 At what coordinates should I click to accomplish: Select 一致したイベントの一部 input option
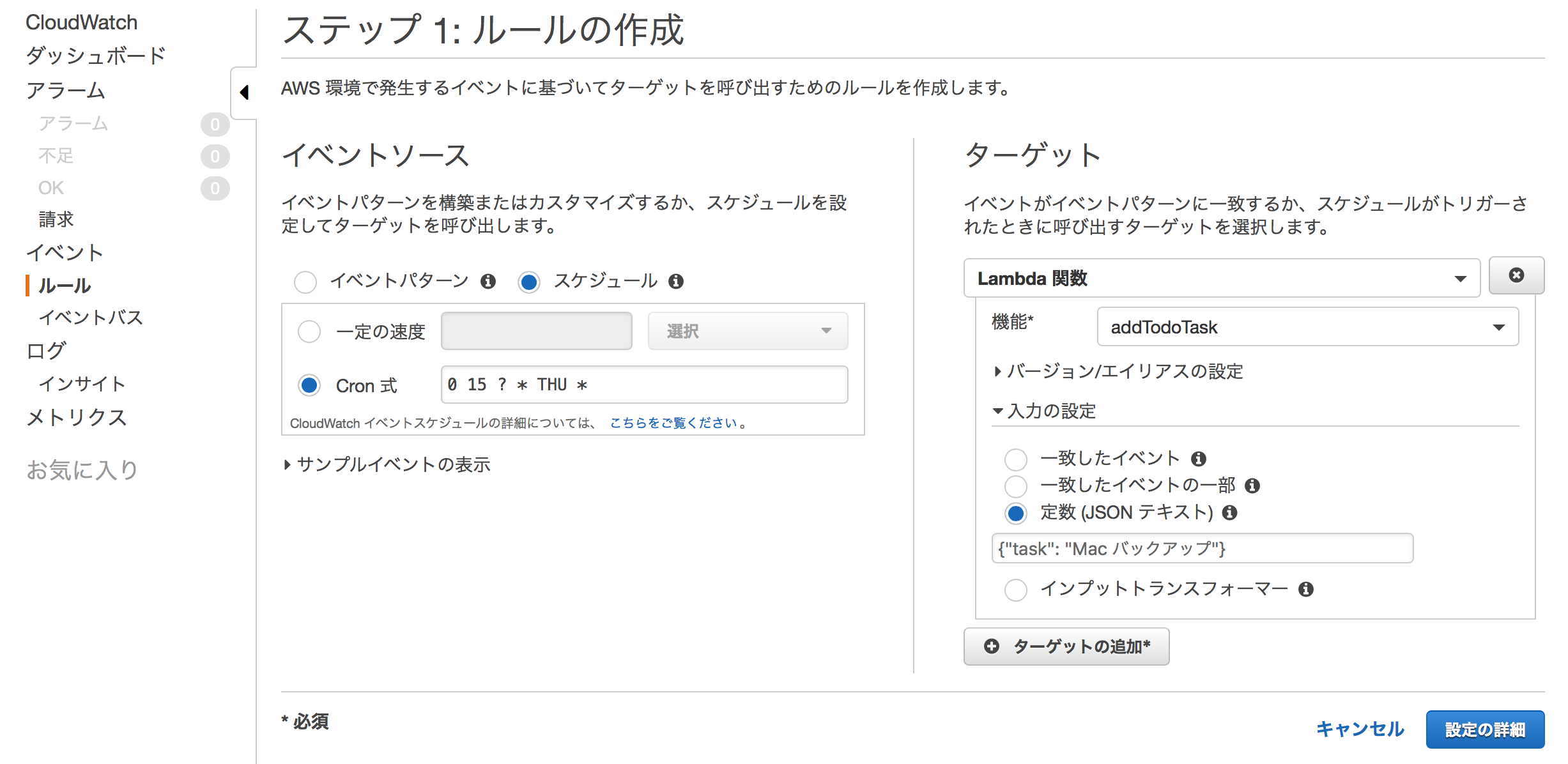[1016, 486]
